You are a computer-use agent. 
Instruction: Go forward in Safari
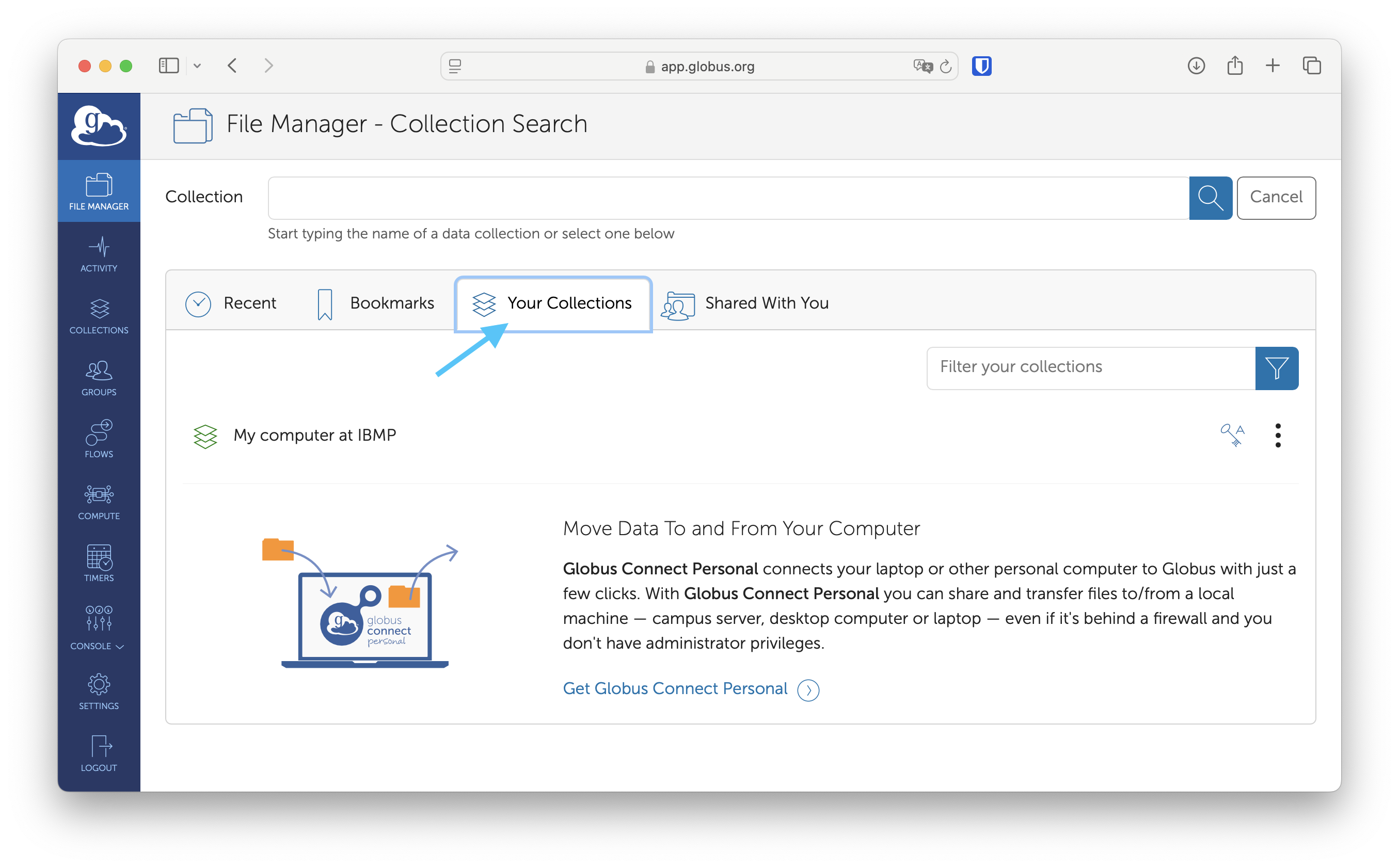(269, 66)
